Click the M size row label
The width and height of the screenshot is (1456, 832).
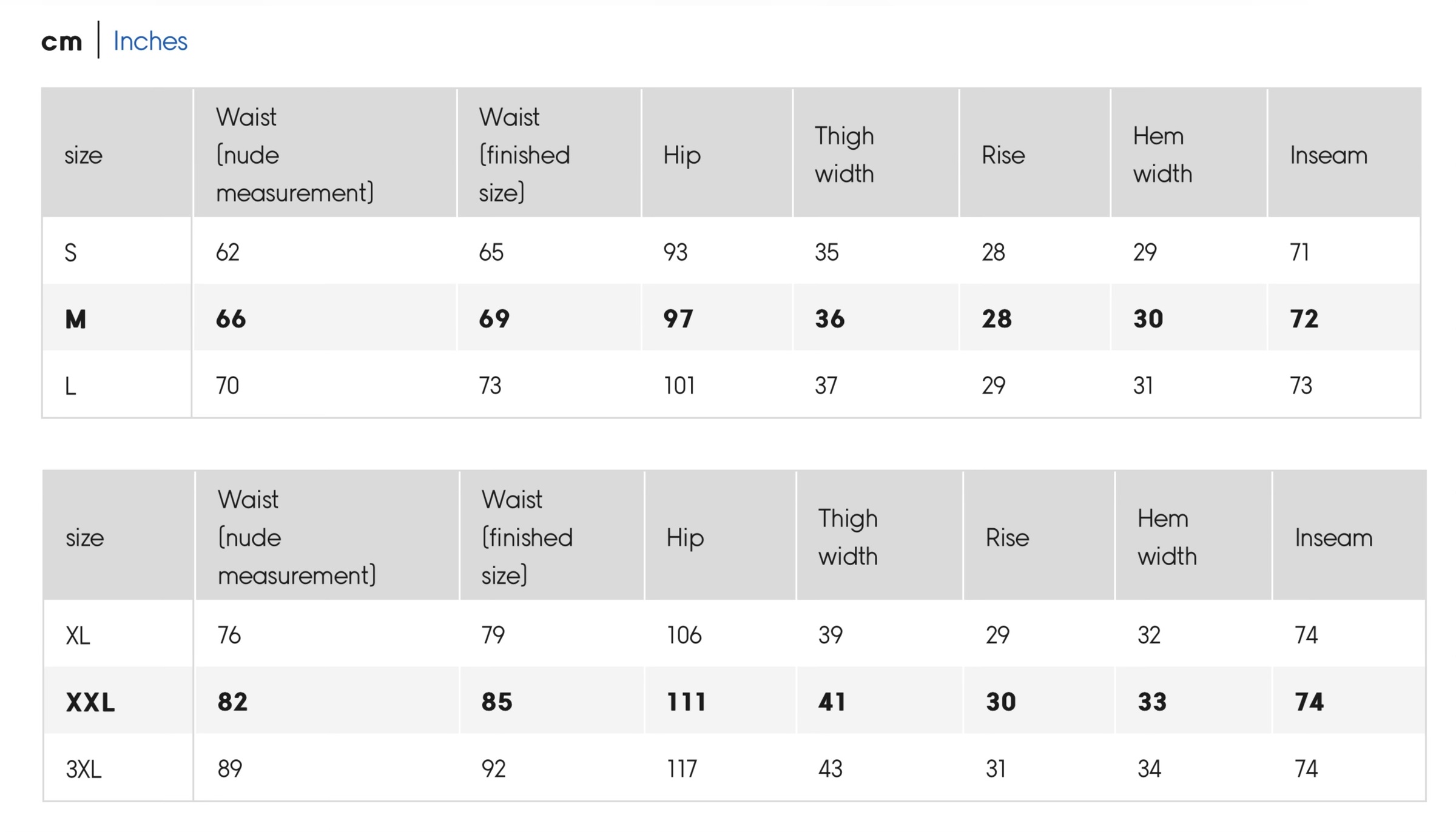(76, 319)
